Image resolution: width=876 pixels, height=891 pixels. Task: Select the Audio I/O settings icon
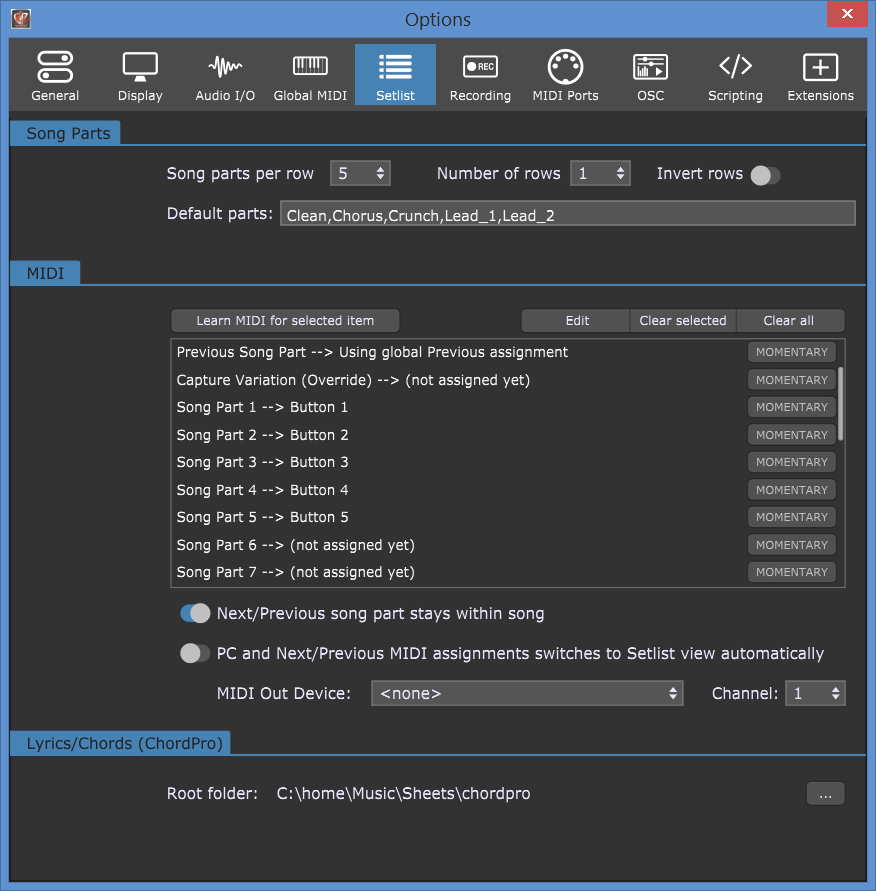click(224, 74)
